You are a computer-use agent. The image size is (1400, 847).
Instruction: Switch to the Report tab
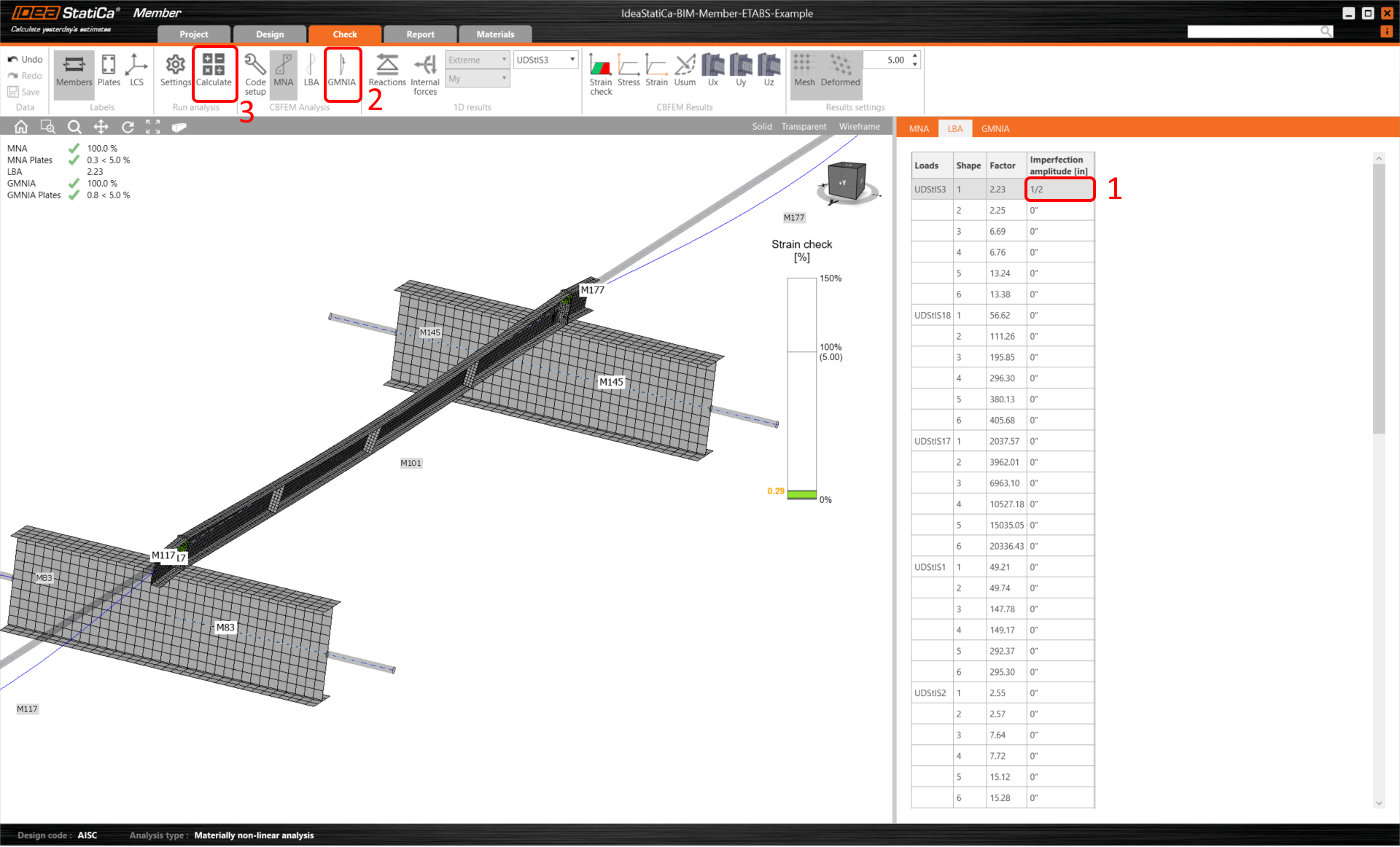pos(420,34)
